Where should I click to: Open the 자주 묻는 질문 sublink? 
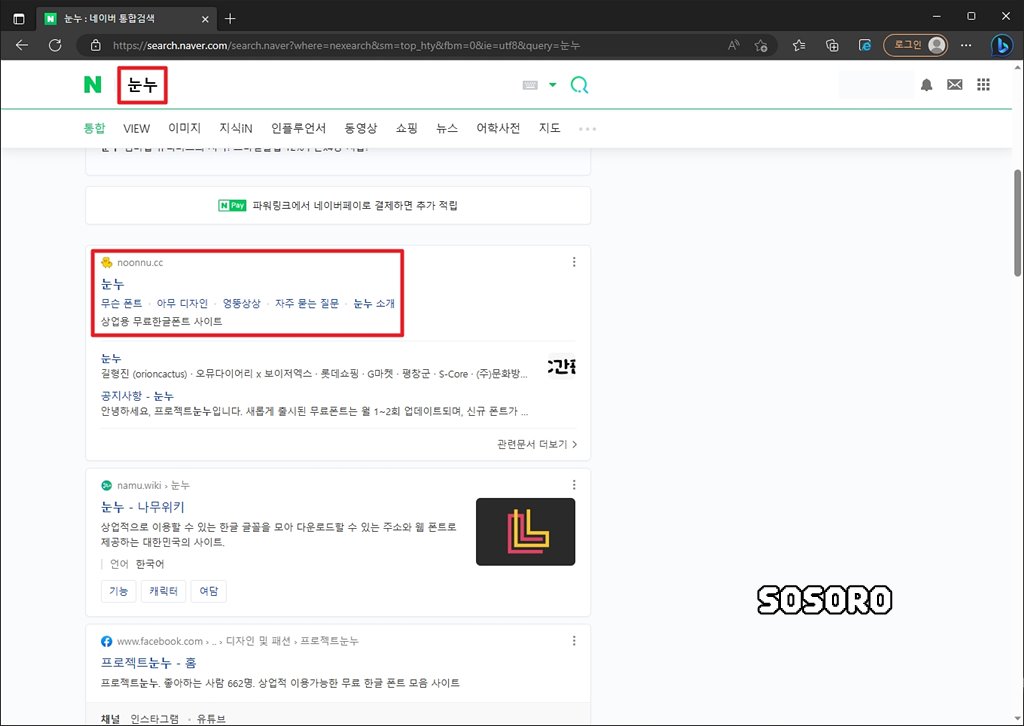click(x=307, y=304)
